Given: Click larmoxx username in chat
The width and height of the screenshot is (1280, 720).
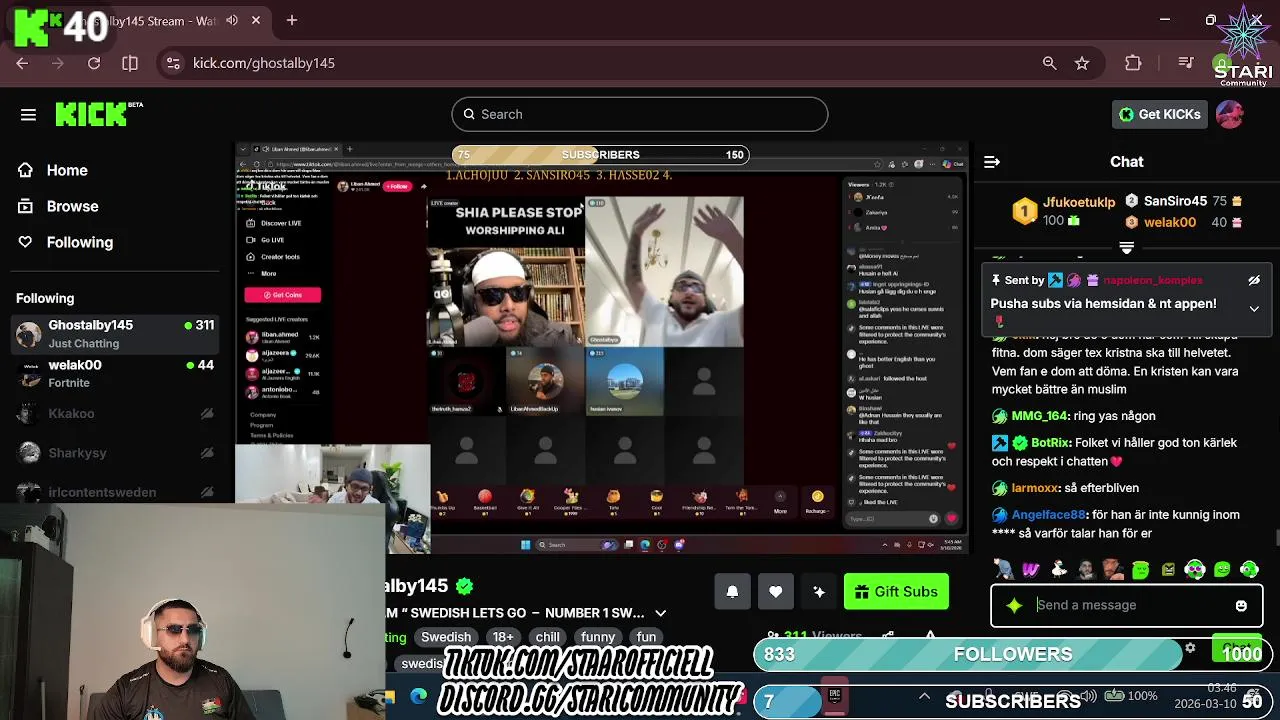Looking at the screenshot, I should (x=1034, y=488).
